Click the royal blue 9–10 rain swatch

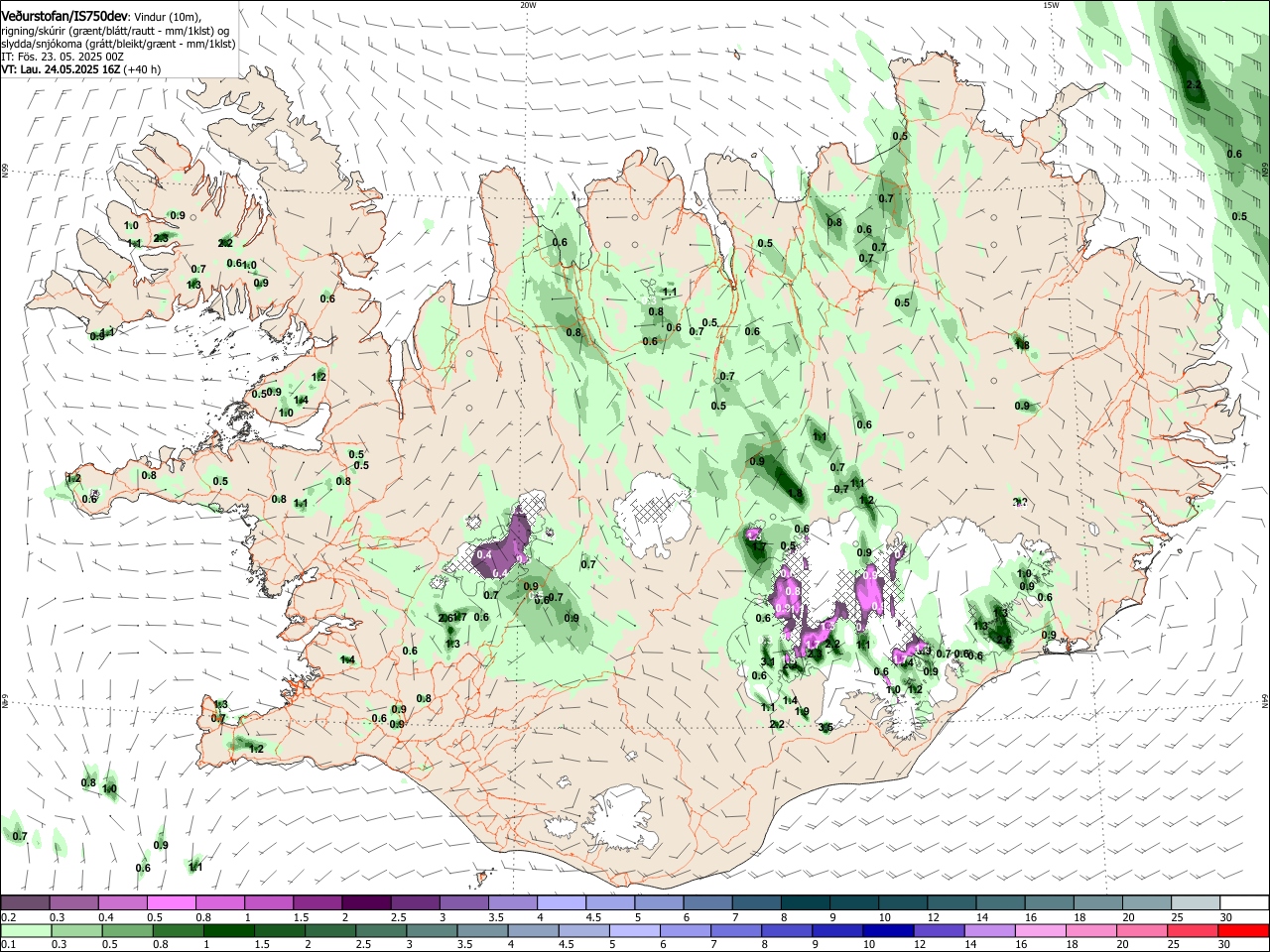pyautogui.click(x=837, y=930)
